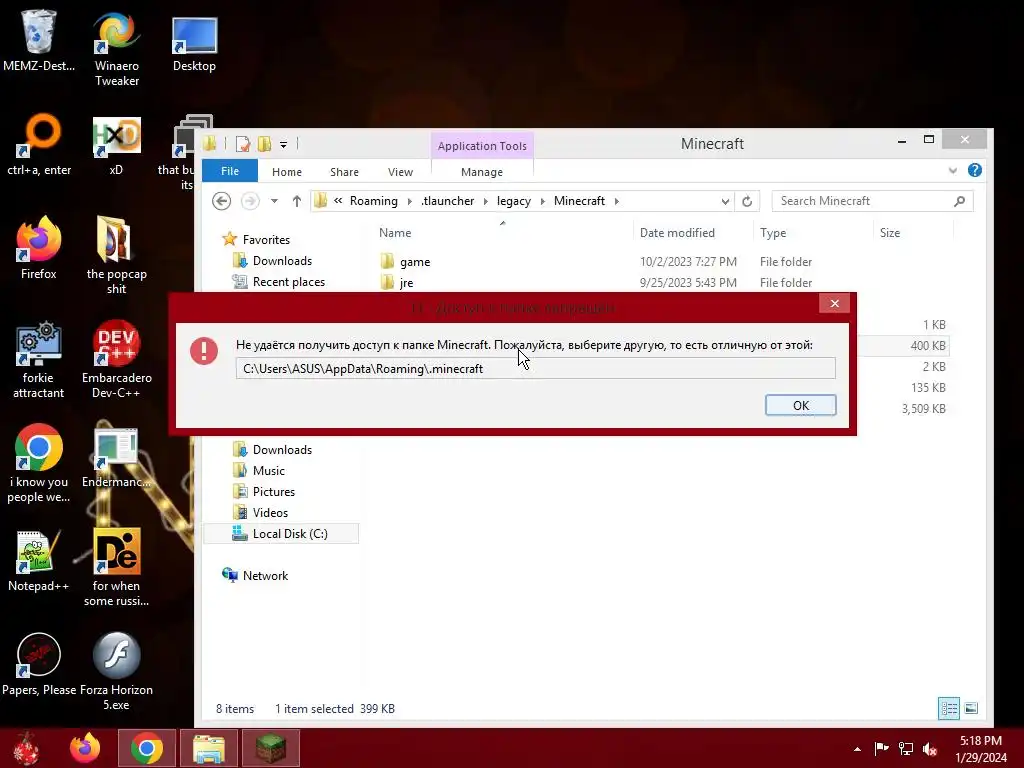
Task: Expand the legacy breadcrumb arrow
Action: [542, 201]
